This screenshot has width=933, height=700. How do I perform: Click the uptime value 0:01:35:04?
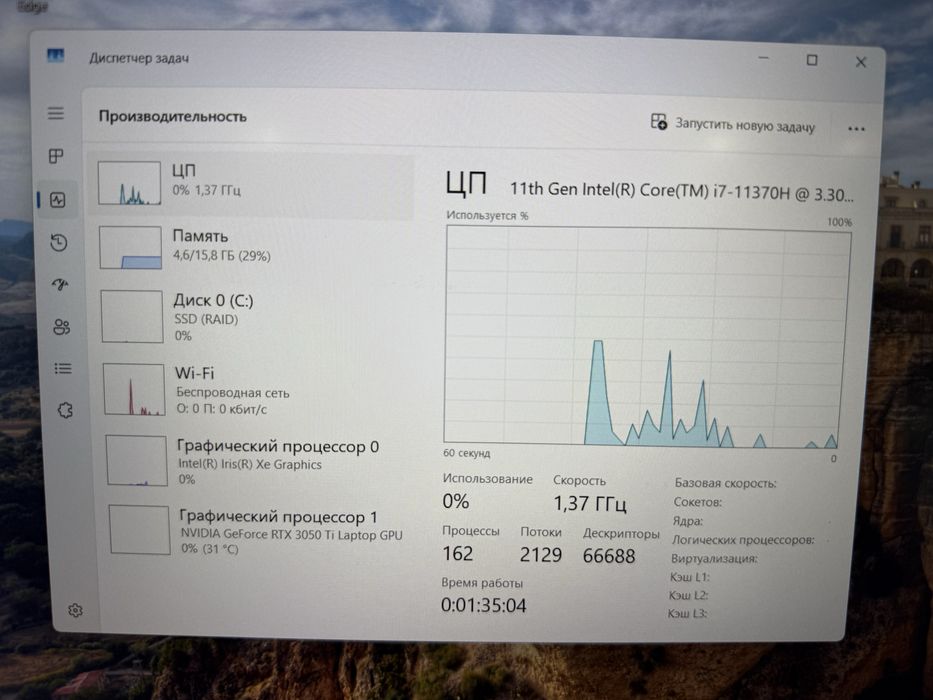tap(484, 605)
